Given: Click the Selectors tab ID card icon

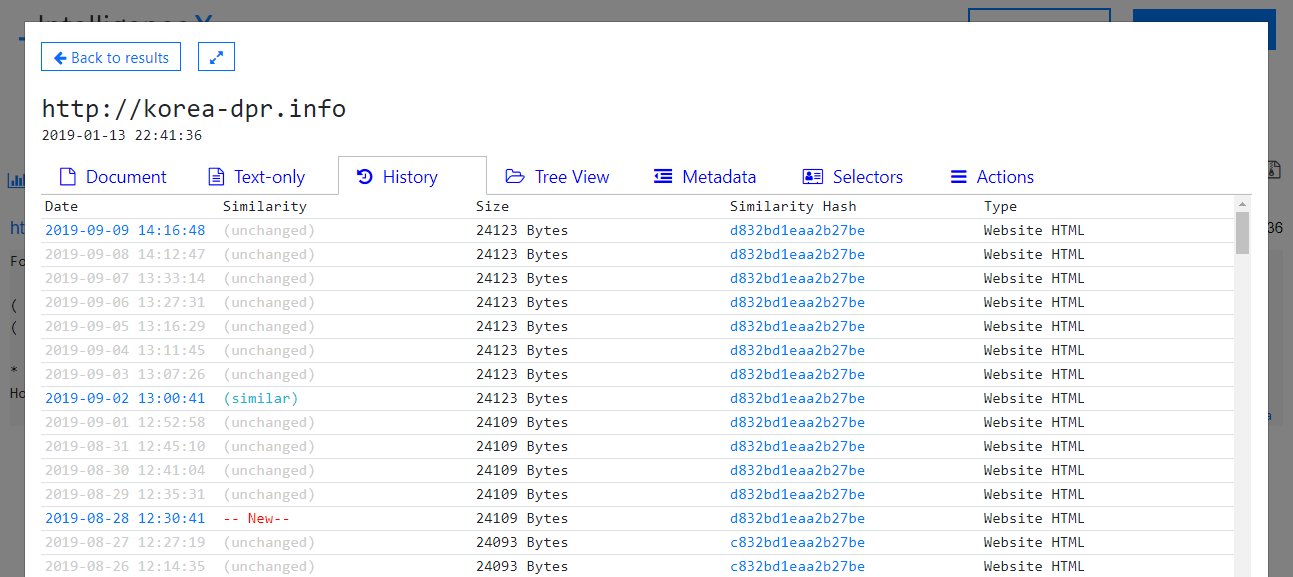Looking at the screenshot, I should (812, 177).
